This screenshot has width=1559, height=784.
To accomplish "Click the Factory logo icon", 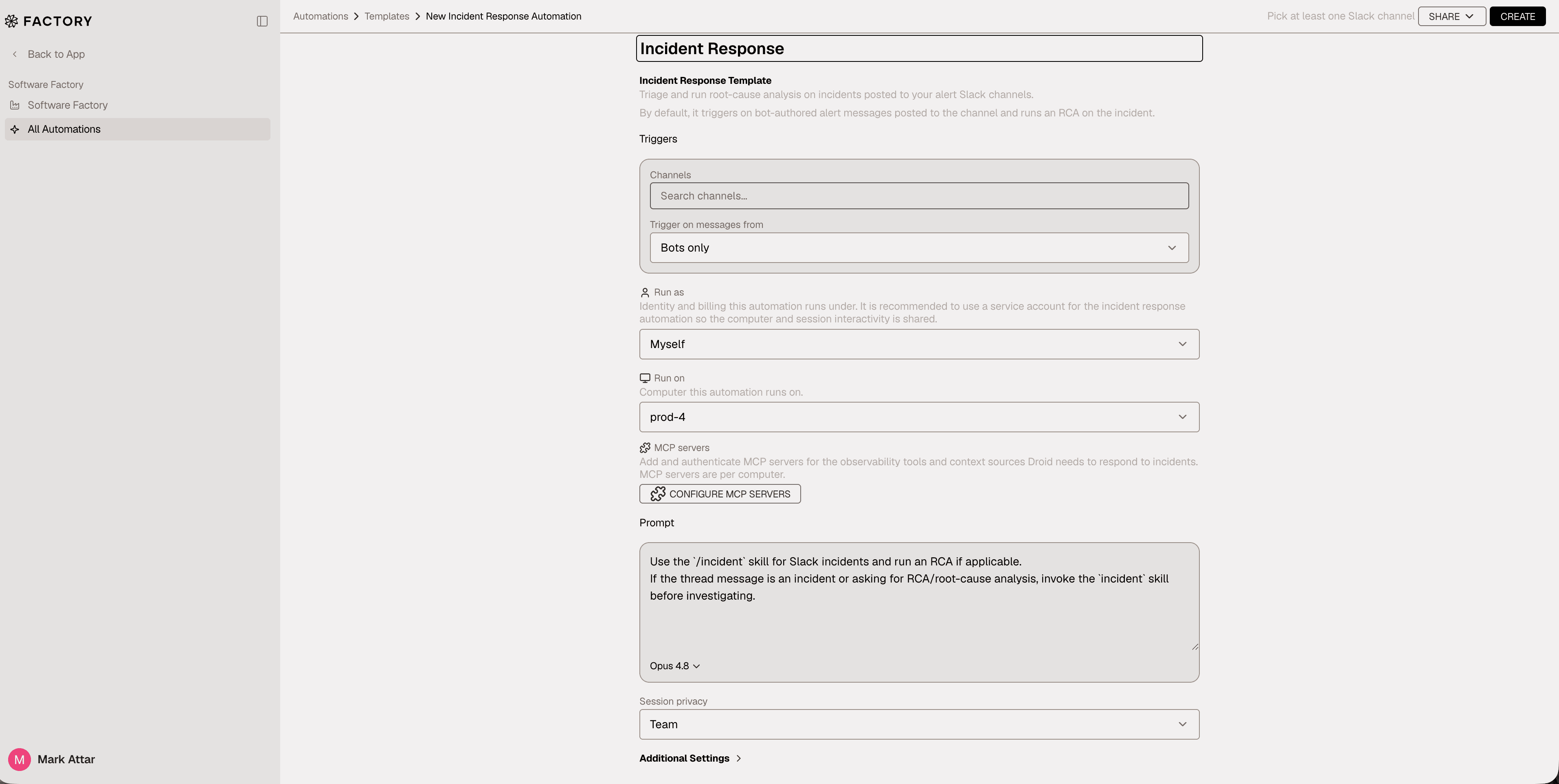I will (11, 21).
